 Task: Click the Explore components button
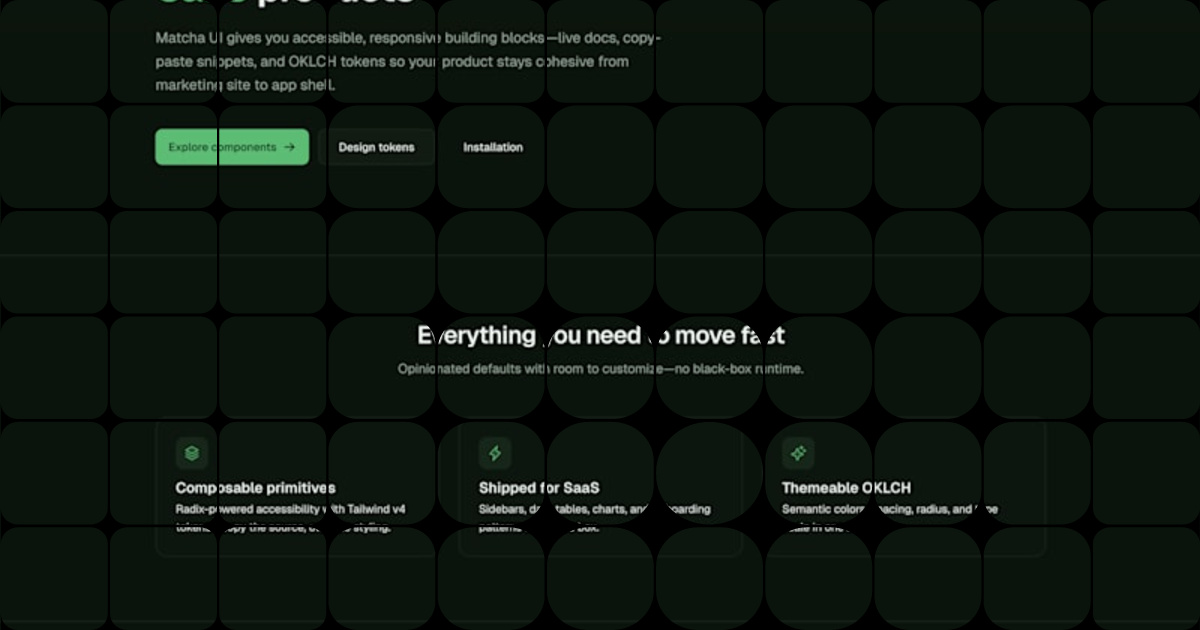click(x=232, y=147)
